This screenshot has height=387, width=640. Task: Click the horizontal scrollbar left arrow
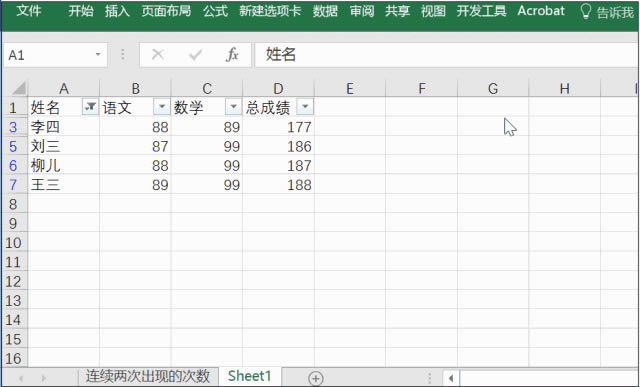click(x=451, y=378)
